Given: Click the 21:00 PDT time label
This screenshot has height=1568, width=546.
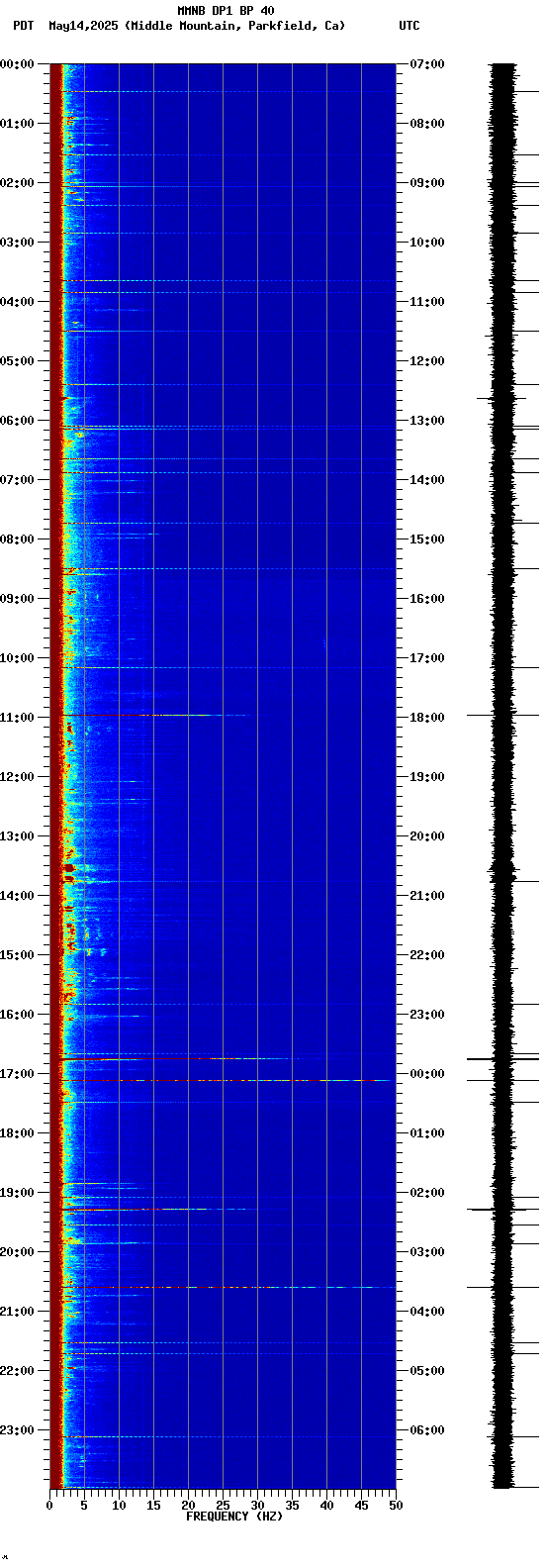Looking at the screenshot, I should (x=17, y=1312).
